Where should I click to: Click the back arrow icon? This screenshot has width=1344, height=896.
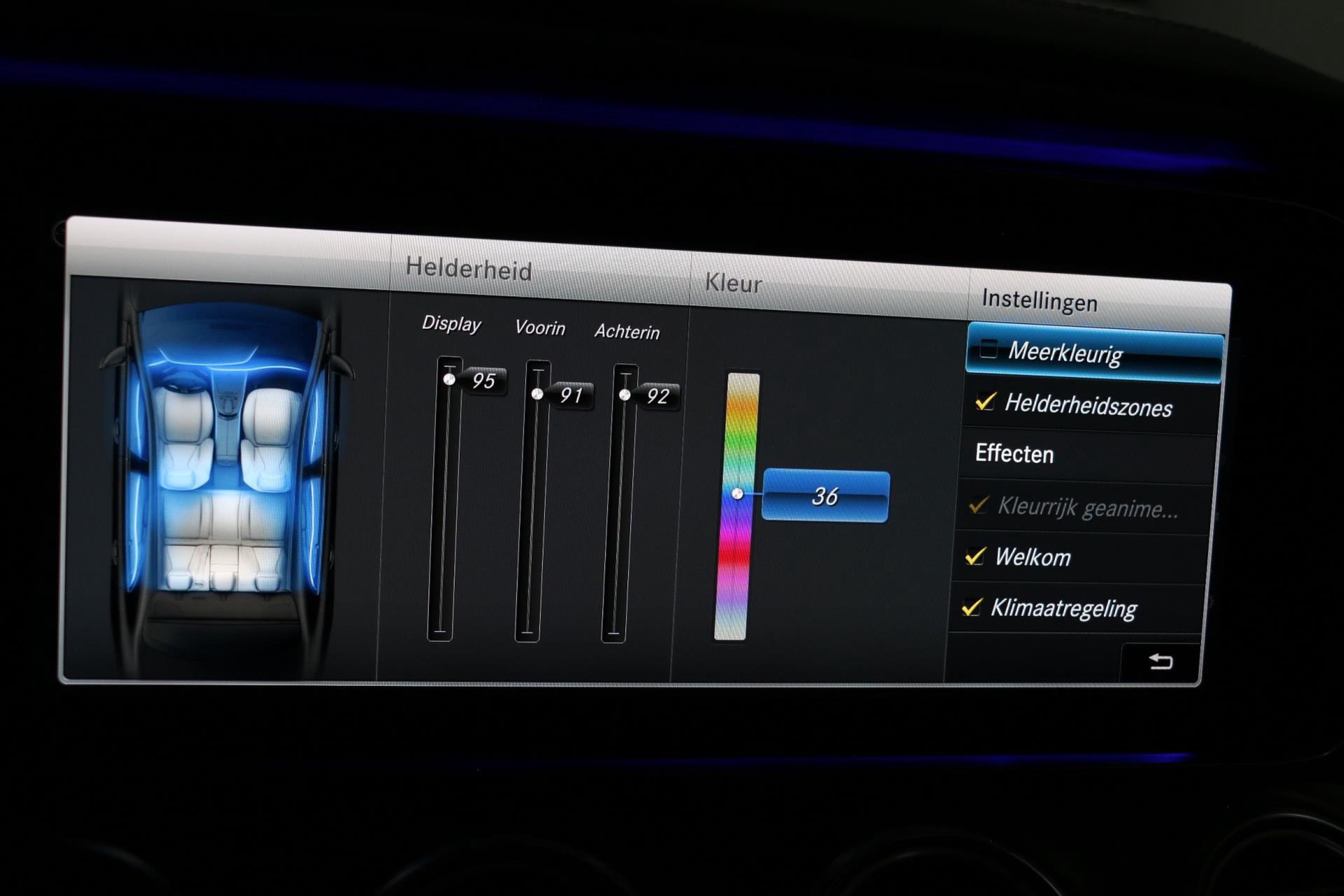click(x=1161, y=661)
